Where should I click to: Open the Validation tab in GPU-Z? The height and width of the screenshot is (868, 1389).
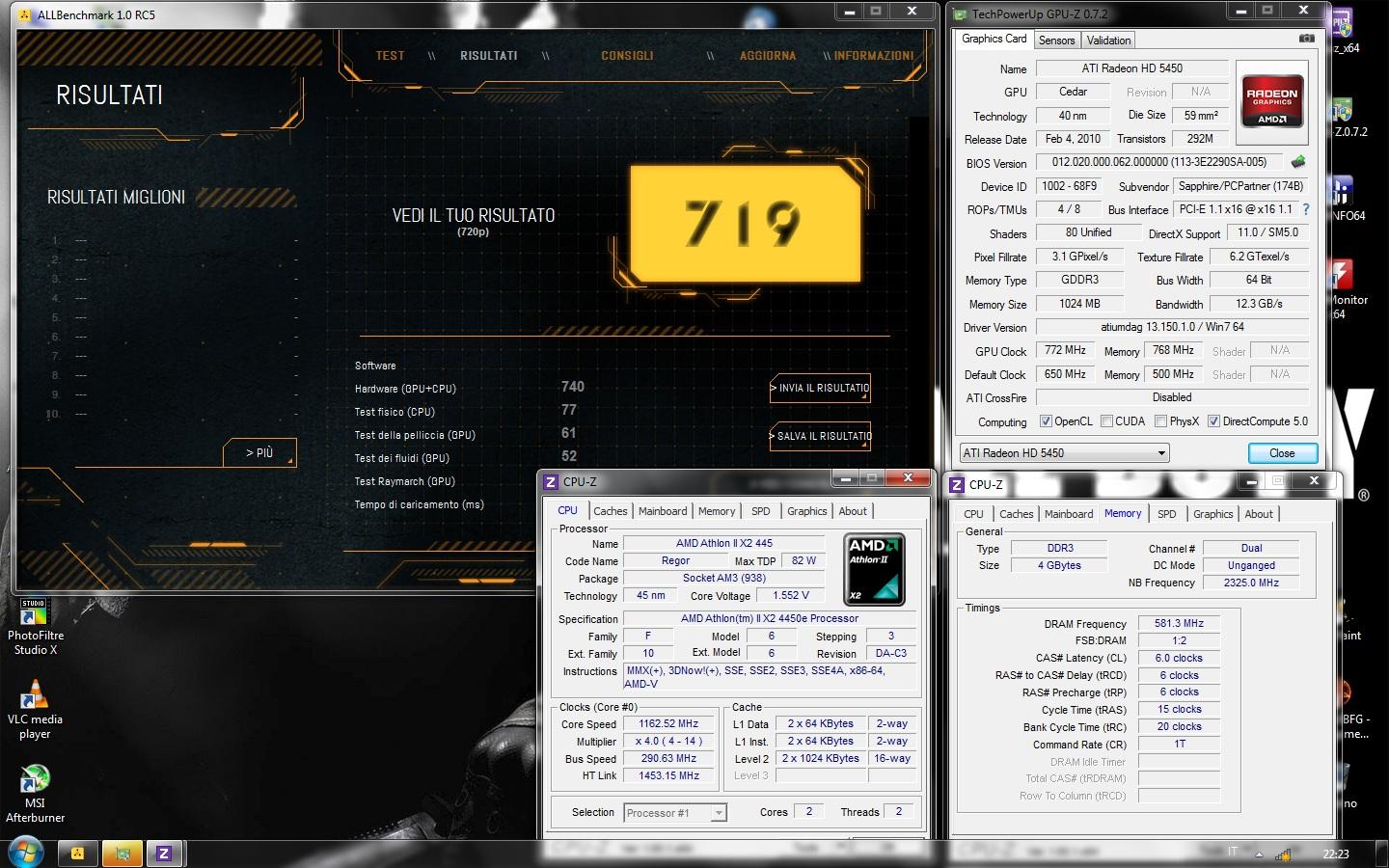coord(1108,41)
